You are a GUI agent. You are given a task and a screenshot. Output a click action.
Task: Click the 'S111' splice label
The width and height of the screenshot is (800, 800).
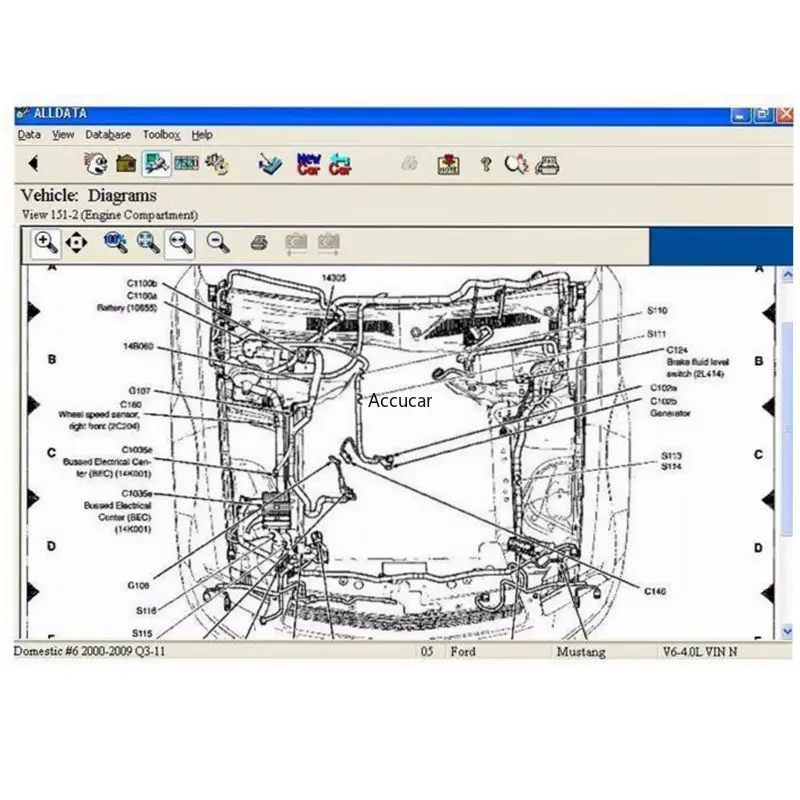(657, 334)
